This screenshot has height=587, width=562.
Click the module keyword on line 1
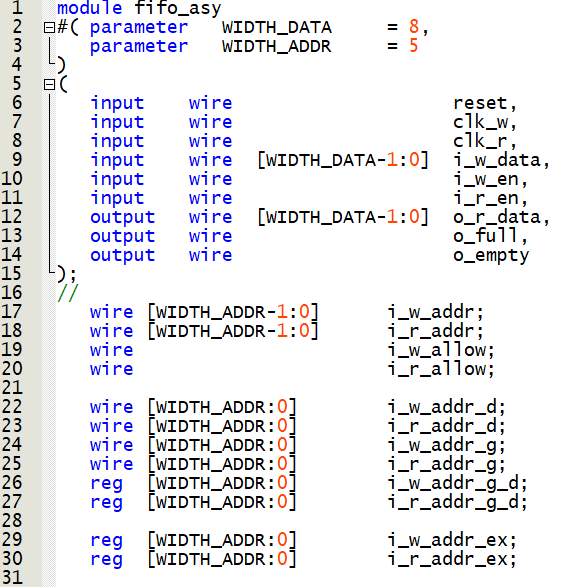coord(89,8)
